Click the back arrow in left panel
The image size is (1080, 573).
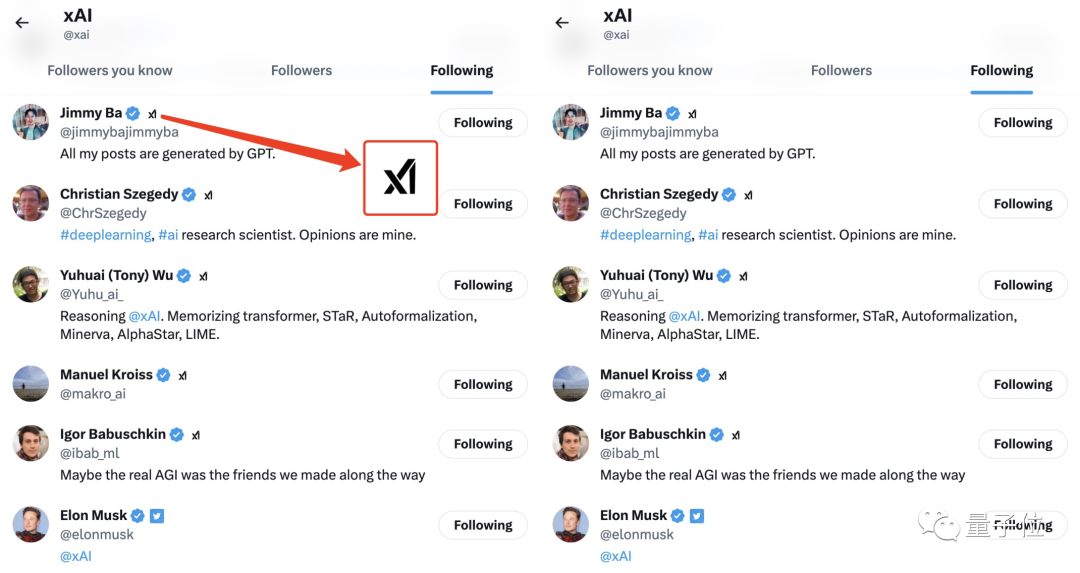pos(22,23)
